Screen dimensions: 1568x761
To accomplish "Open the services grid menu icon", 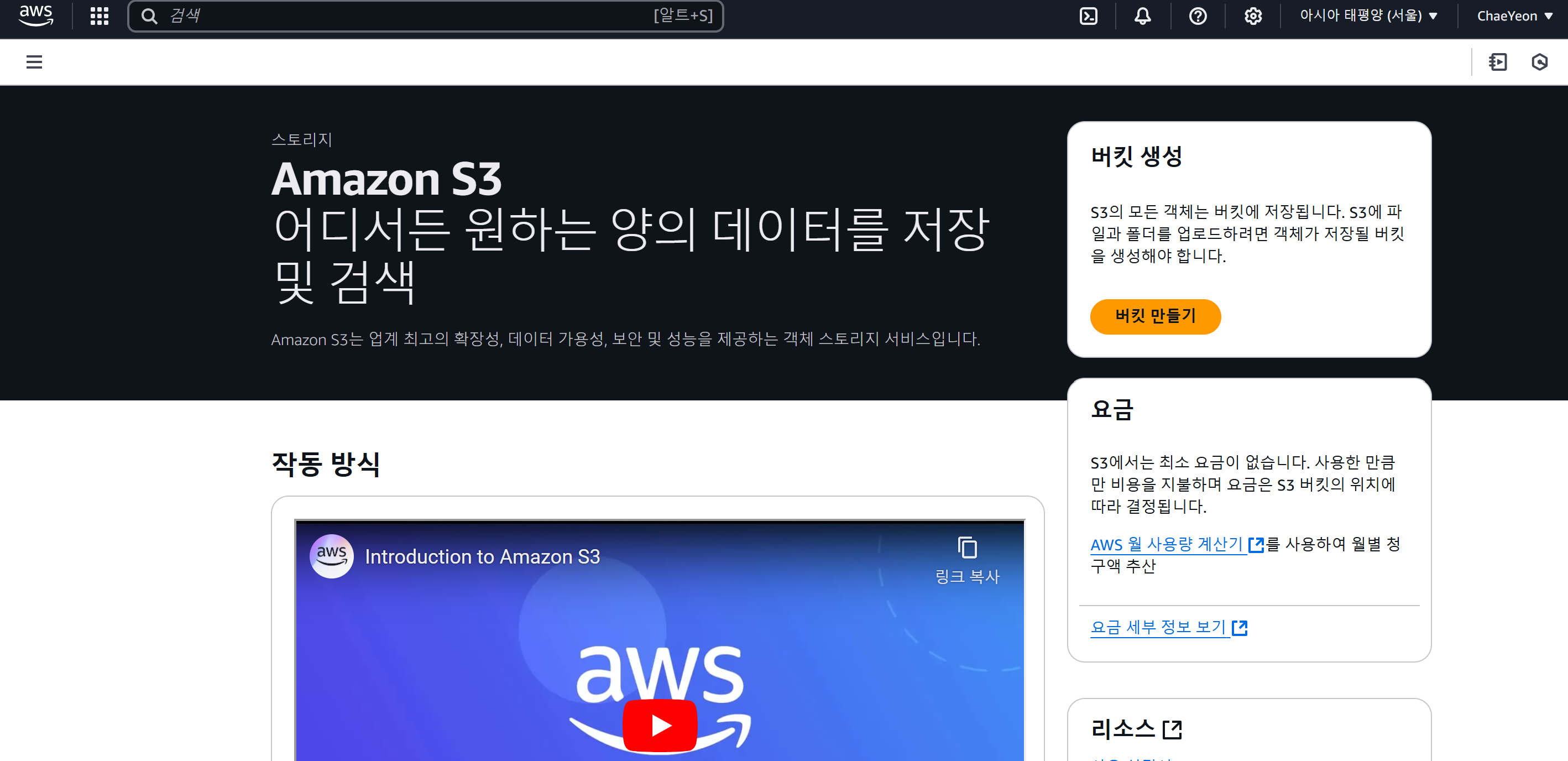I will pyautogui.click(x=99, y=16).
